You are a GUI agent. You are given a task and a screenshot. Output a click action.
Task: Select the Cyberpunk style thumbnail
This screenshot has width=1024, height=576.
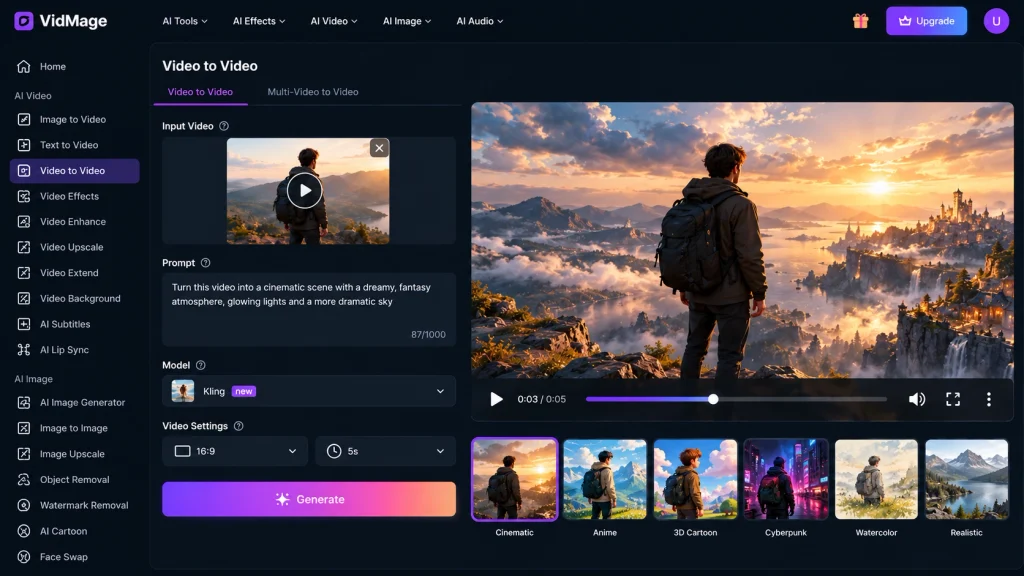pyautogui.click(x=786, y=479)
